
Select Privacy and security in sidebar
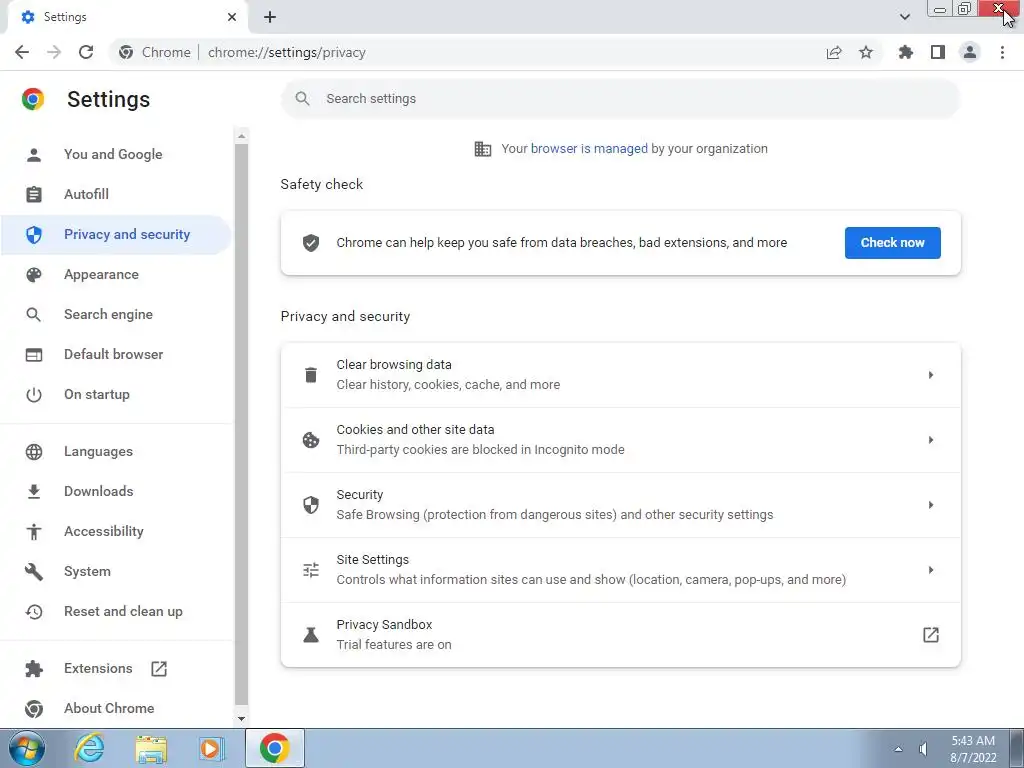pos(116,234)
